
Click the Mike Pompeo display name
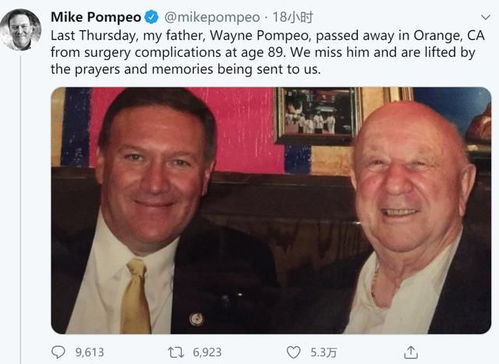coord(96,17)
